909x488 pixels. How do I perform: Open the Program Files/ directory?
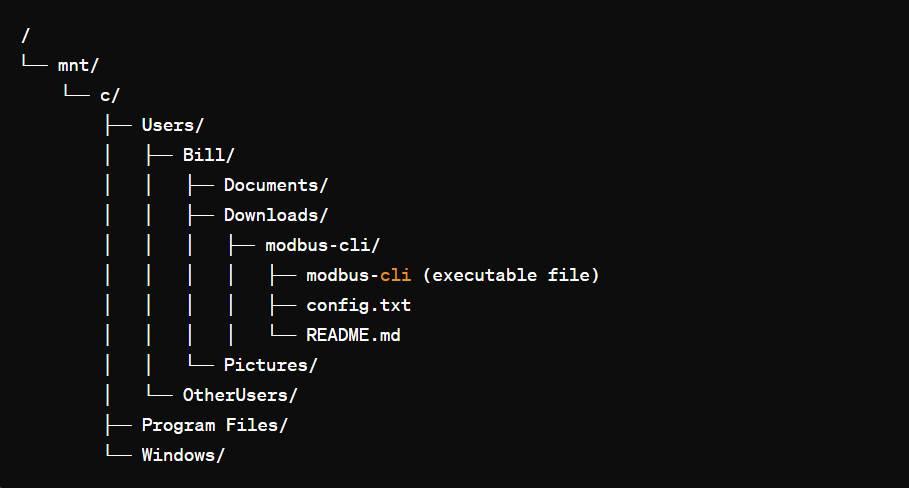coord(214,425)
